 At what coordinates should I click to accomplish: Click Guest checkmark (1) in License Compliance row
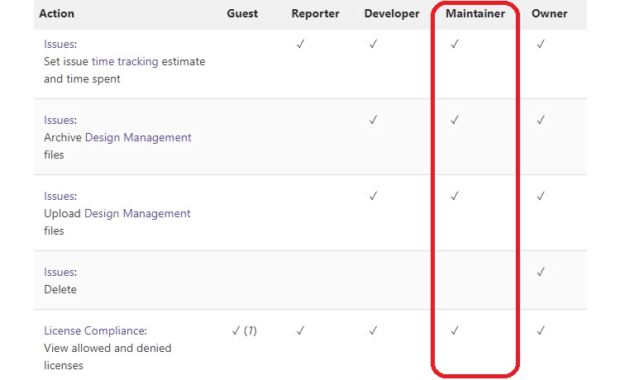(x=244, y=331)
